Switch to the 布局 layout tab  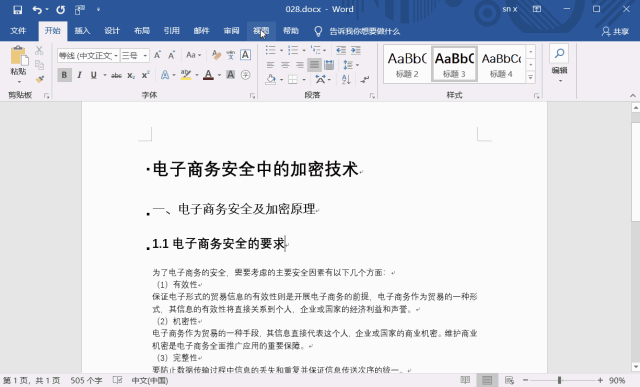pyautogui.click(x=142, y=31)
